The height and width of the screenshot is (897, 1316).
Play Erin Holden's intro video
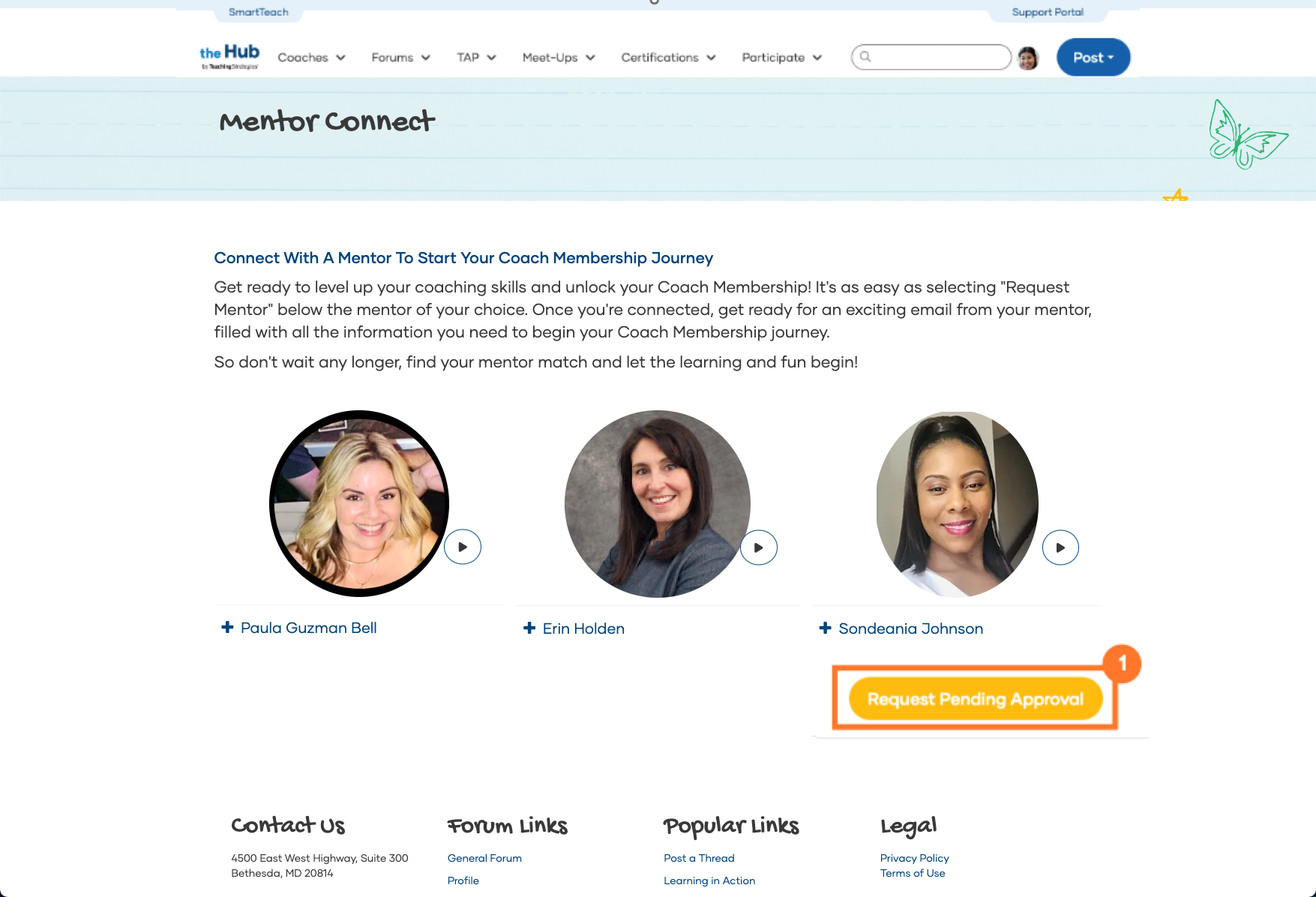759,547
